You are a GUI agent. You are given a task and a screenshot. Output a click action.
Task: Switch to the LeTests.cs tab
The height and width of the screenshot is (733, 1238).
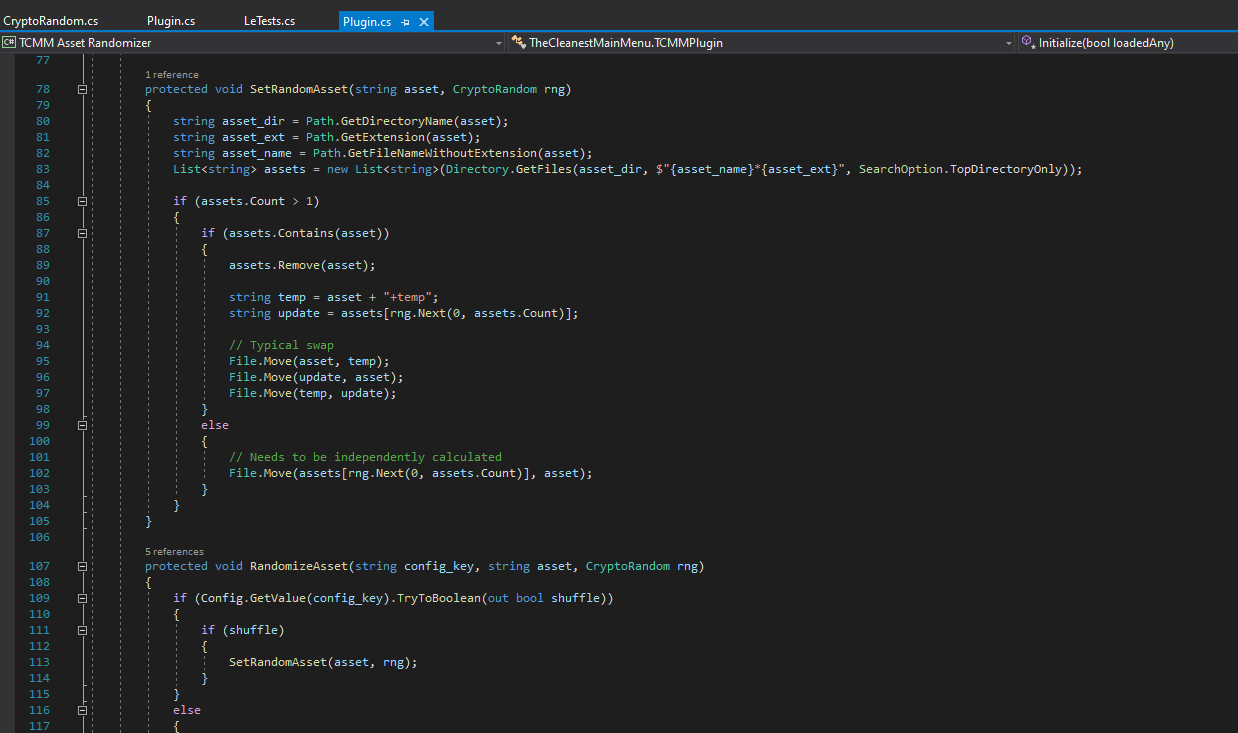click(x=269, y=21)
